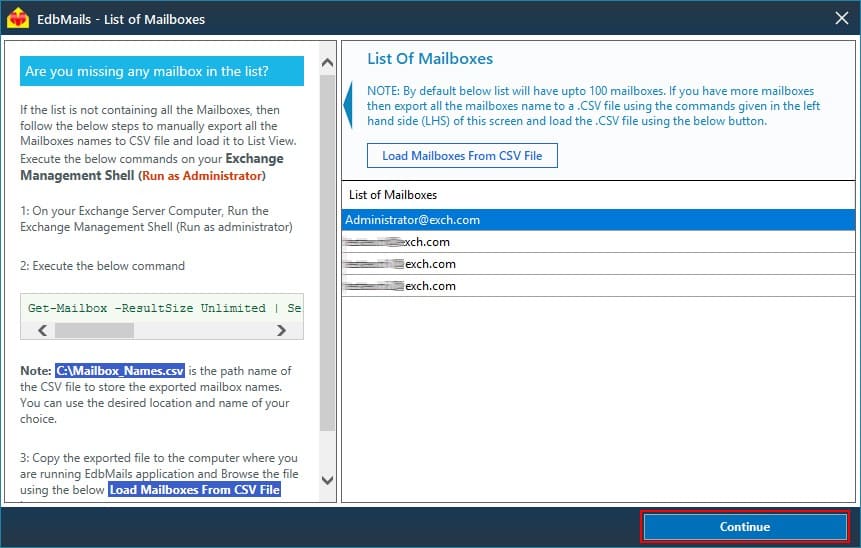This screenshot has width=861, height=548.
Task: Close the List of Mailboxes dialog
Action: [841, 18]
